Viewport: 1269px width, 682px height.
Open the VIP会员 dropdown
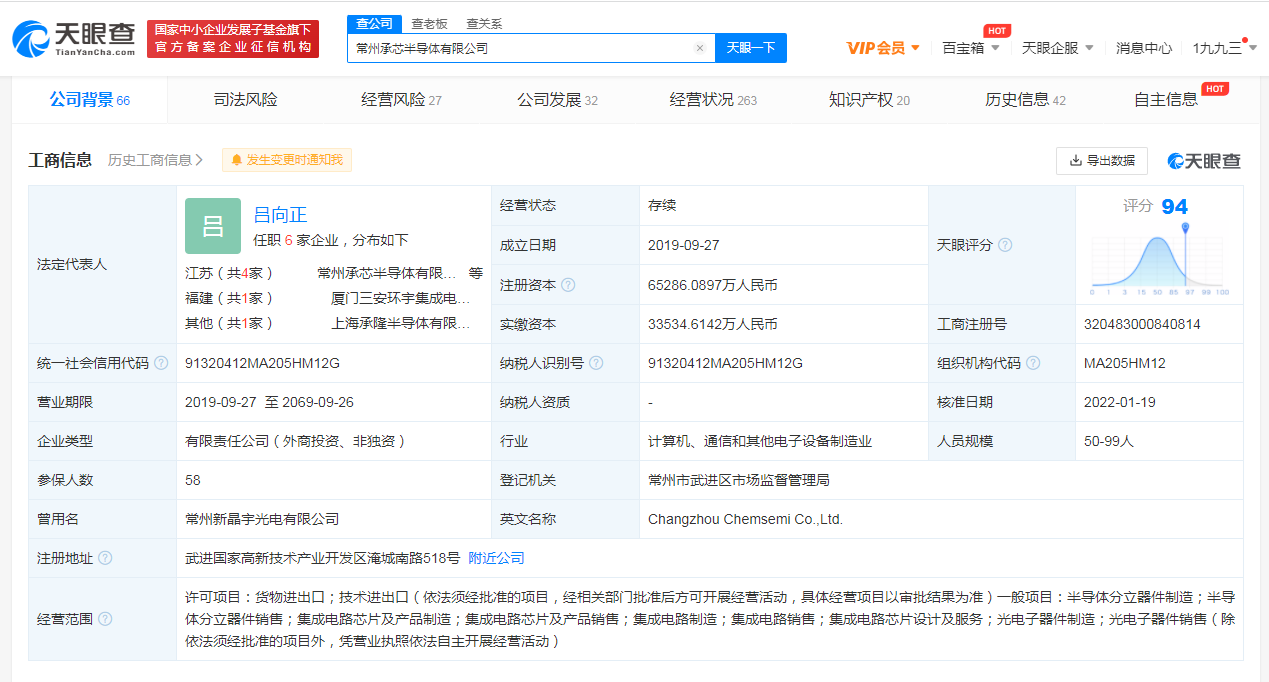883,48
